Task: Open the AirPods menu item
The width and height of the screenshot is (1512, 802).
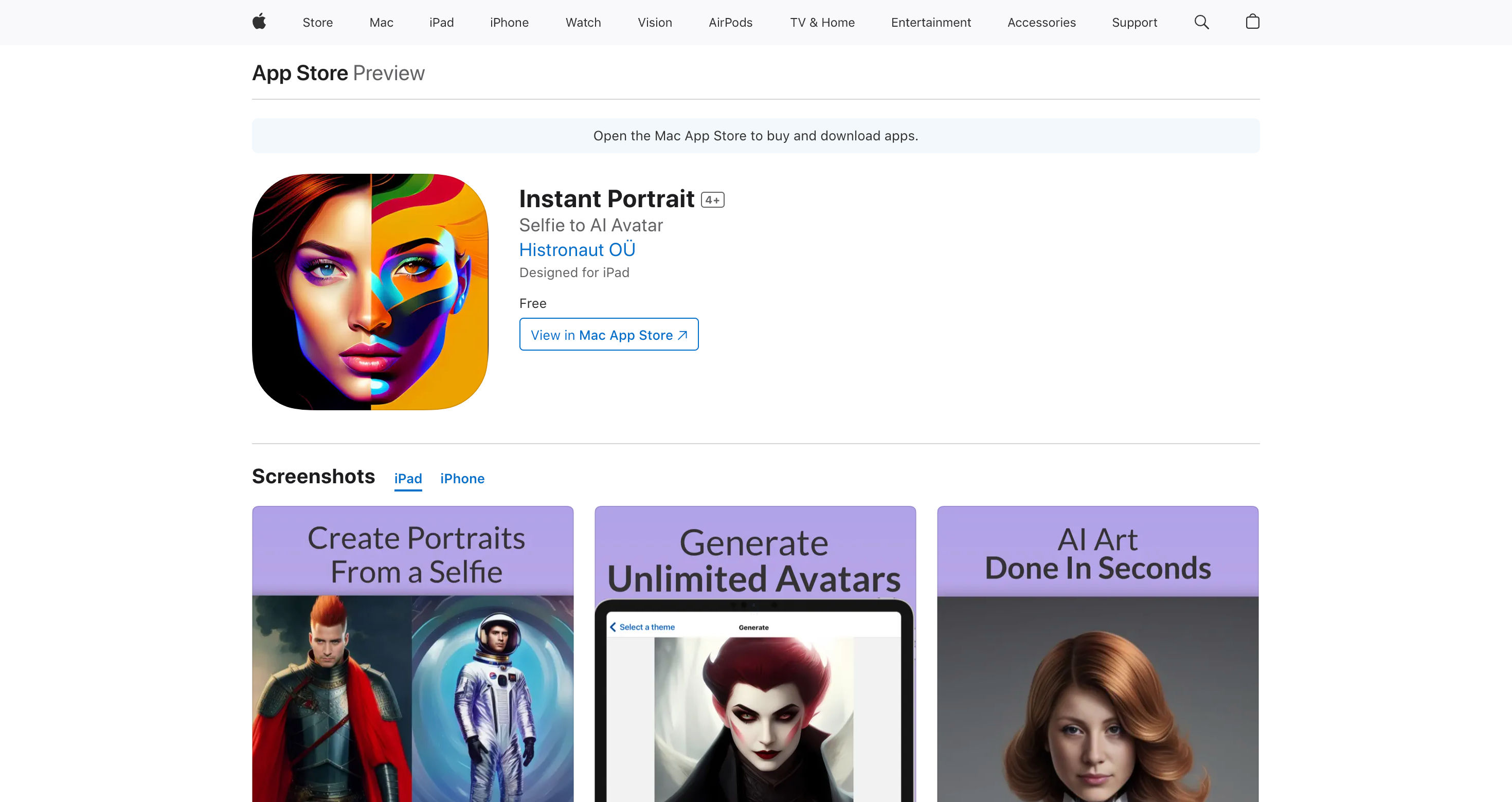Action: pyautogui.click(x=731, y=22)
